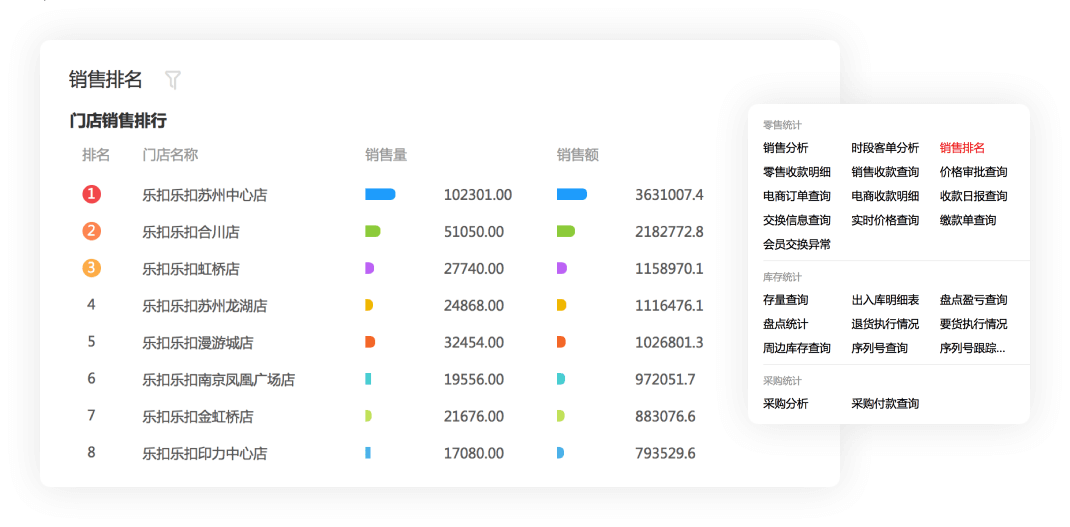Open 价格审批查询 in the menu

[974, 172]
